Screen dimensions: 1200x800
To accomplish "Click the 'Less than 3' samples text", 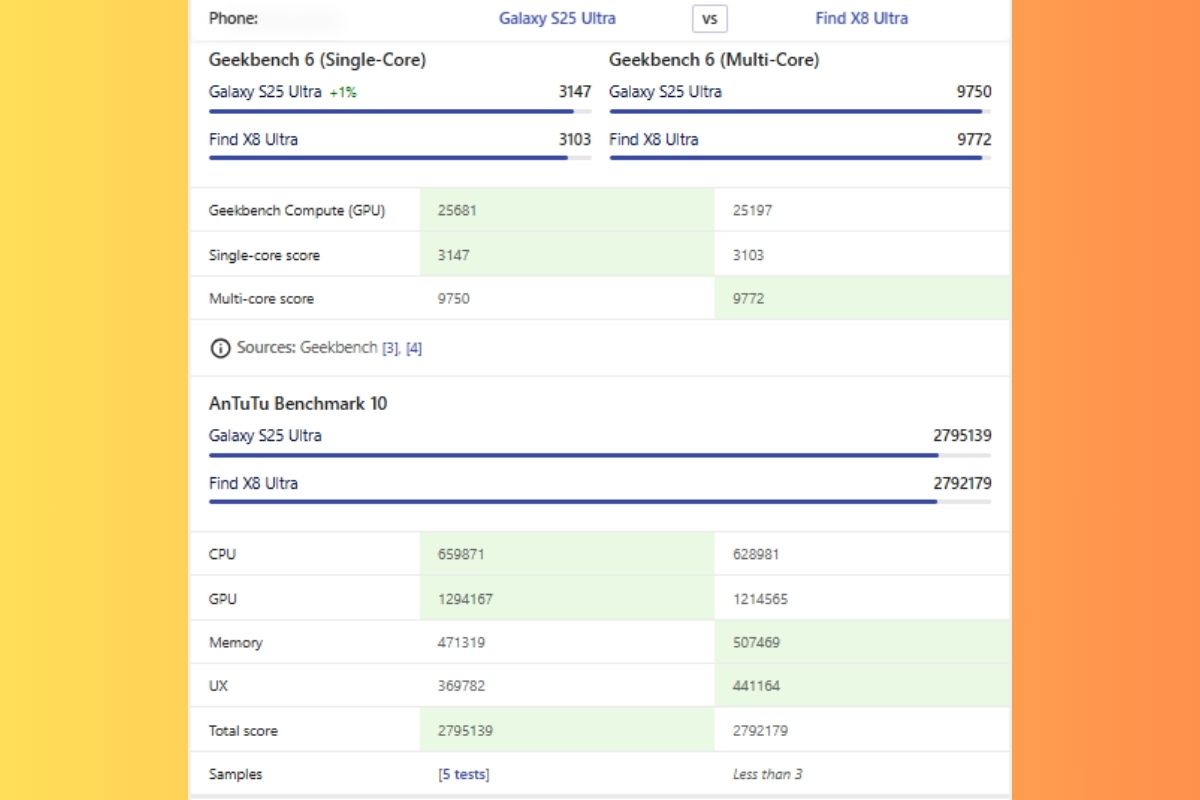I will pyautogui.click(x=767, y=774).
